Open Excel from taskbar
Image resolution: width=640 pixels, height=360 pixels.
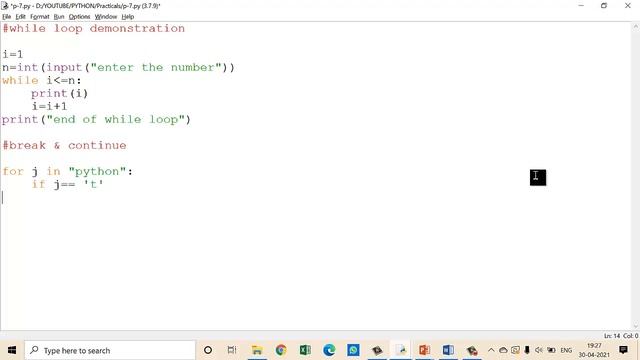305,350
